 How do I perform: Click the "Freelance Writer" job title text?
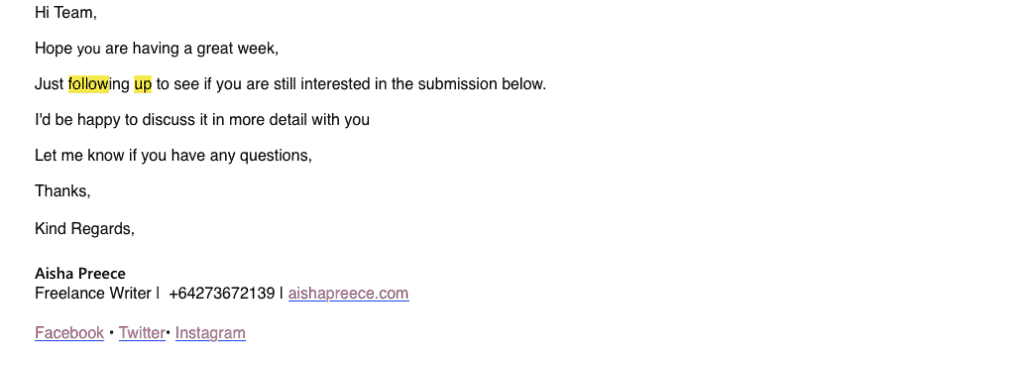(93, 293)
